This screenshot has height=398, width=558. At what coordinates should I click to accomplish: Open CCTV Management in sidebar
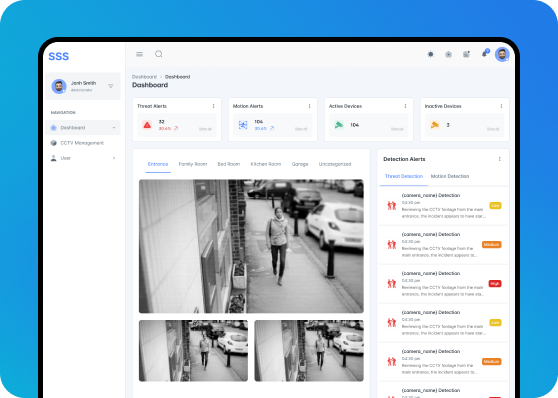point(83,143)
